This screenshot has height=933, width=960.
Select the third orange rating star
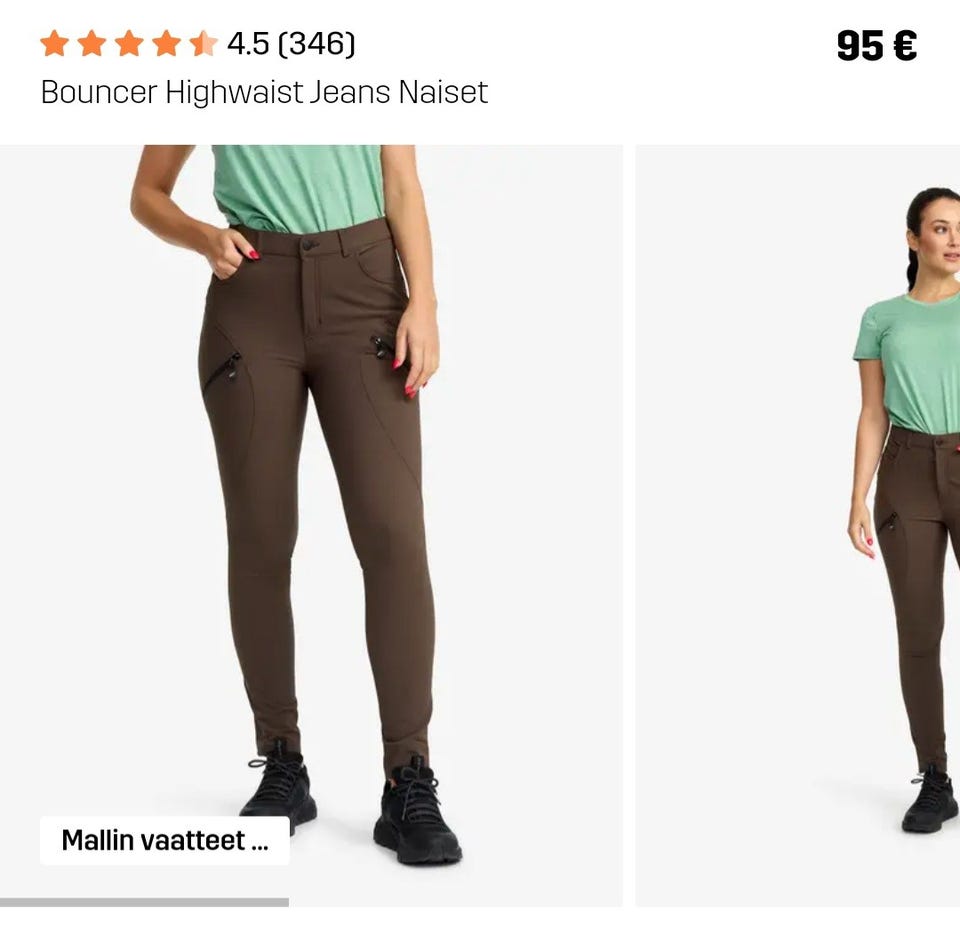[x=129, y=43]
